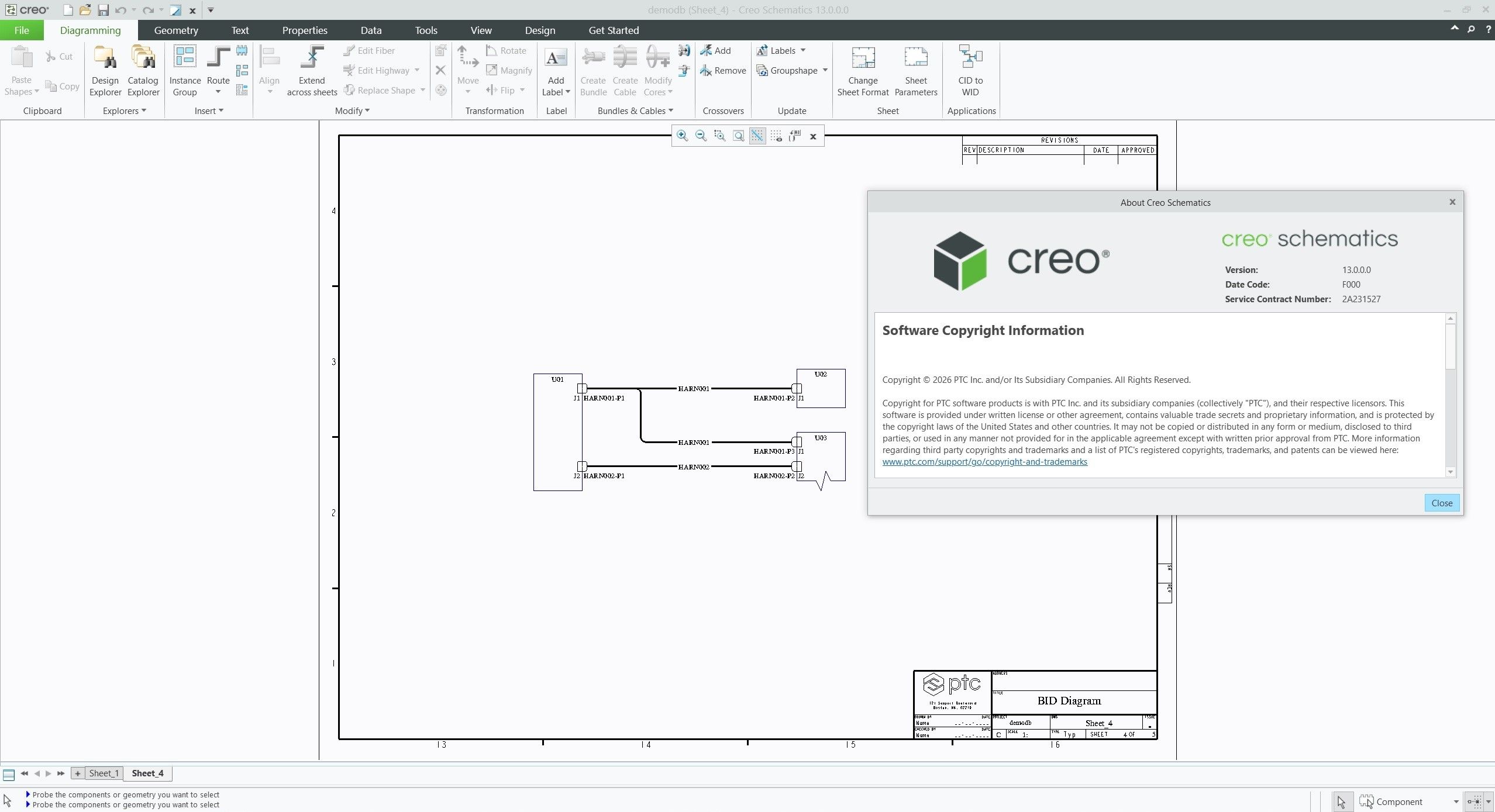Viewport: 1495px width, 812px height.
Task: Collapse the ribbon with the up arrow
Action: [1455, 28]
